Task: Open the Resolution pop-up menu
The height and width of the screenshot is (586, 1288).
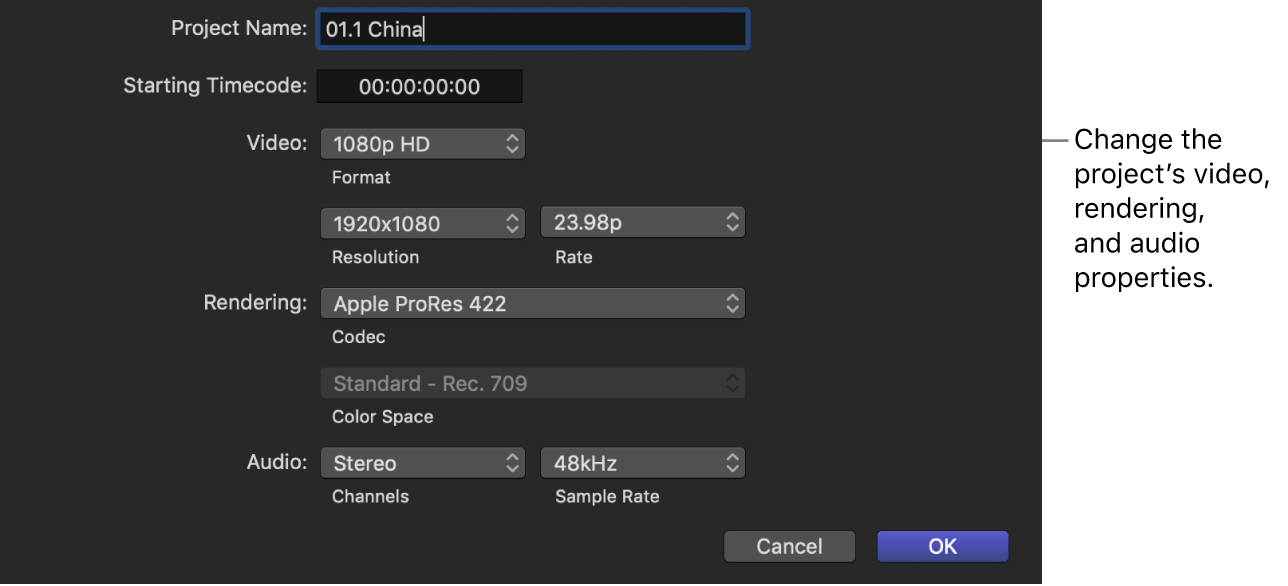Action: tap(422, 222)
